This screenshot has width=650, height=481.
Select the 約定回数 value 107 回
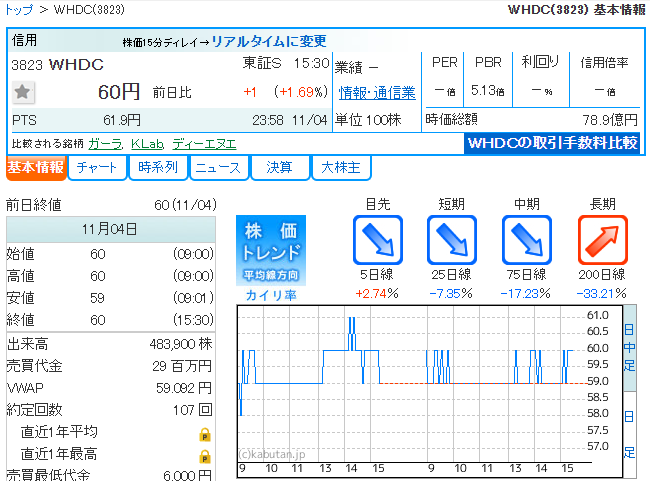(x=192, y=410)
